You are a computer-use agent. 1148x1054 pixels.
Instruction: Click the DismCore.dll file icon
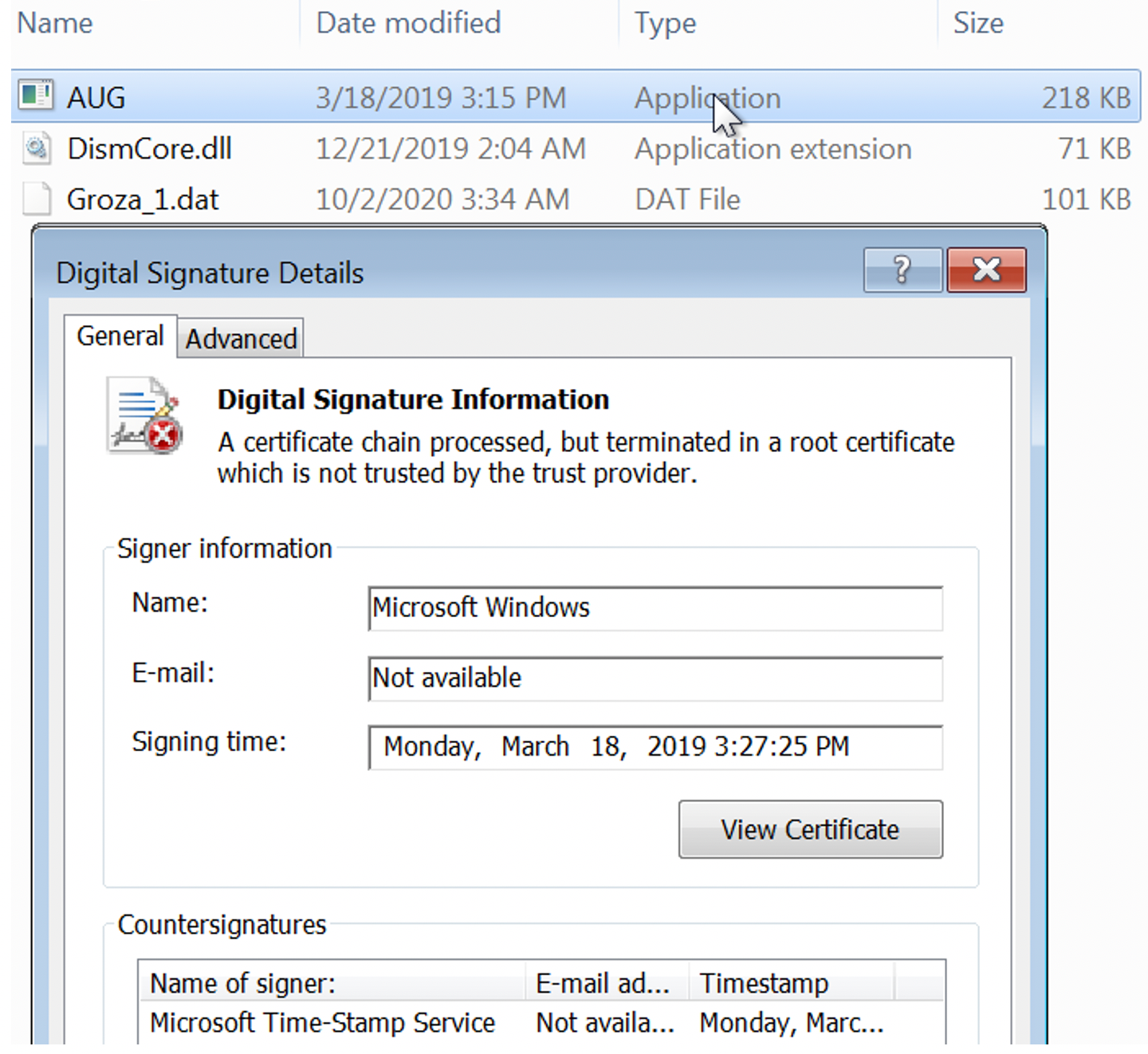tap(36, 148)
